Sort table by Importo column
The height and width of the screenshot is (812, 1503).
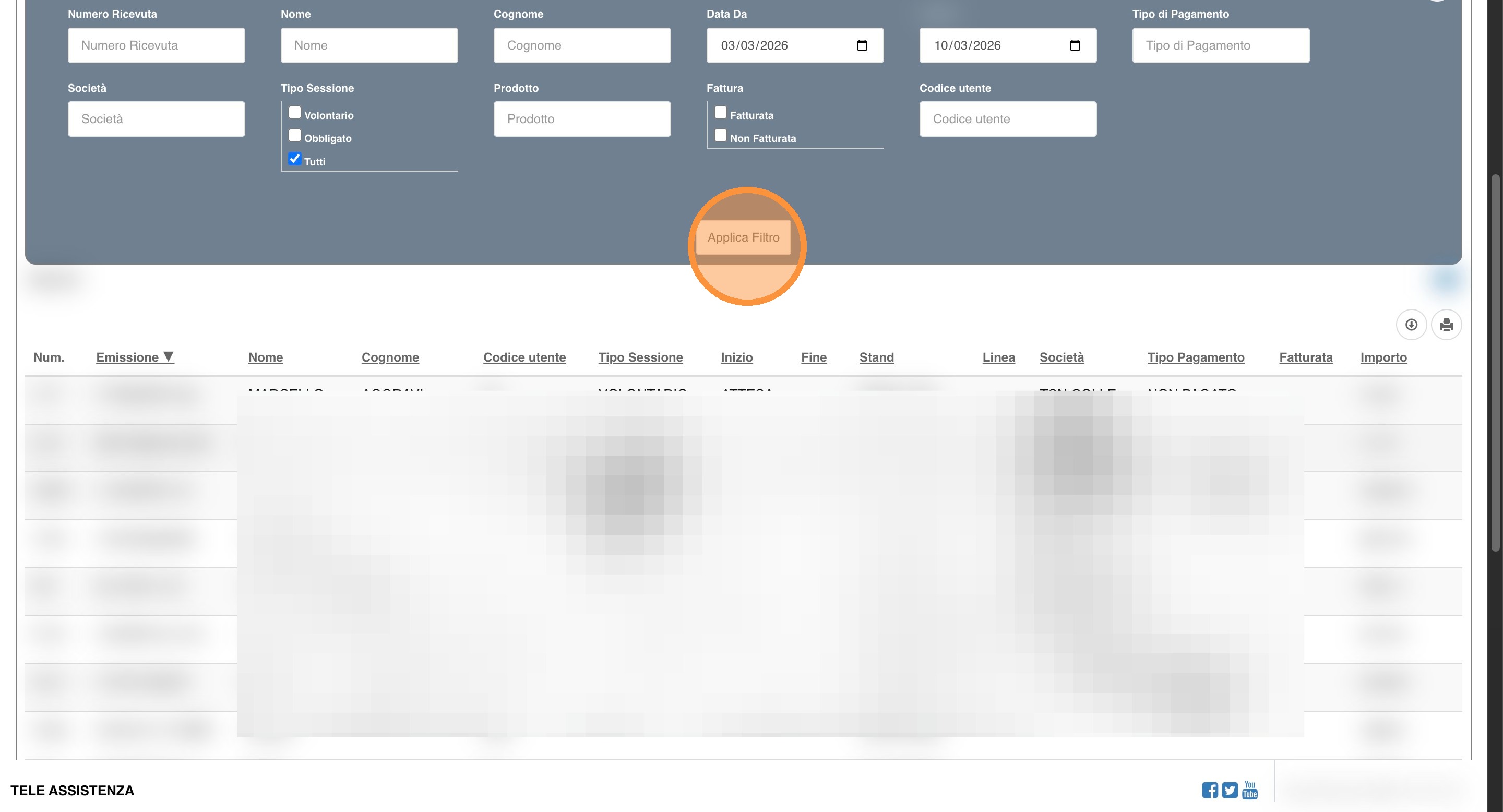(1383, 357)
